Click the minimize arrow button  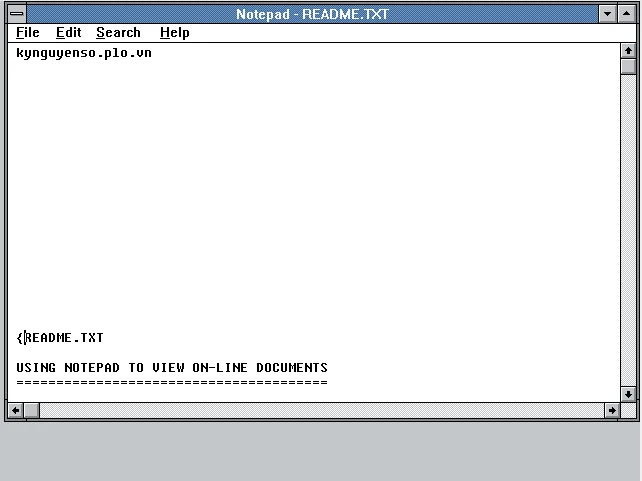[x=608, y=14]
